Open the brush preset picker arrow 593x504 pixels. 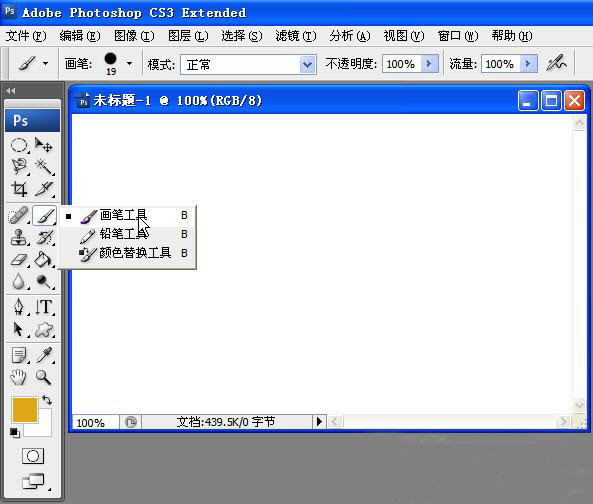coord(129,63)
